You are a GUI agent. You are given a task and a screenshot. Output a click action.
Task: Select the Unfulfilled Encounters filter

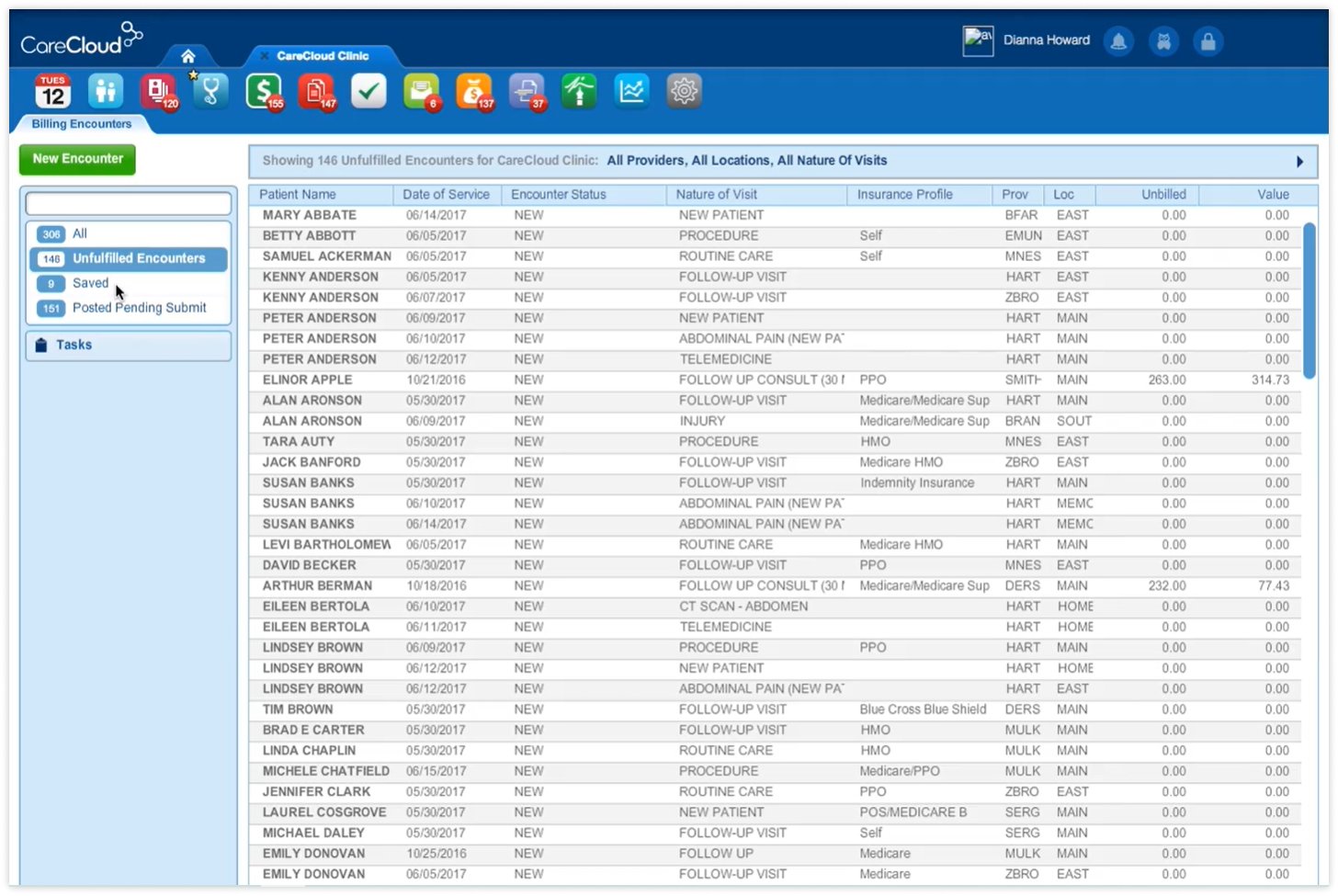(139, 258)
